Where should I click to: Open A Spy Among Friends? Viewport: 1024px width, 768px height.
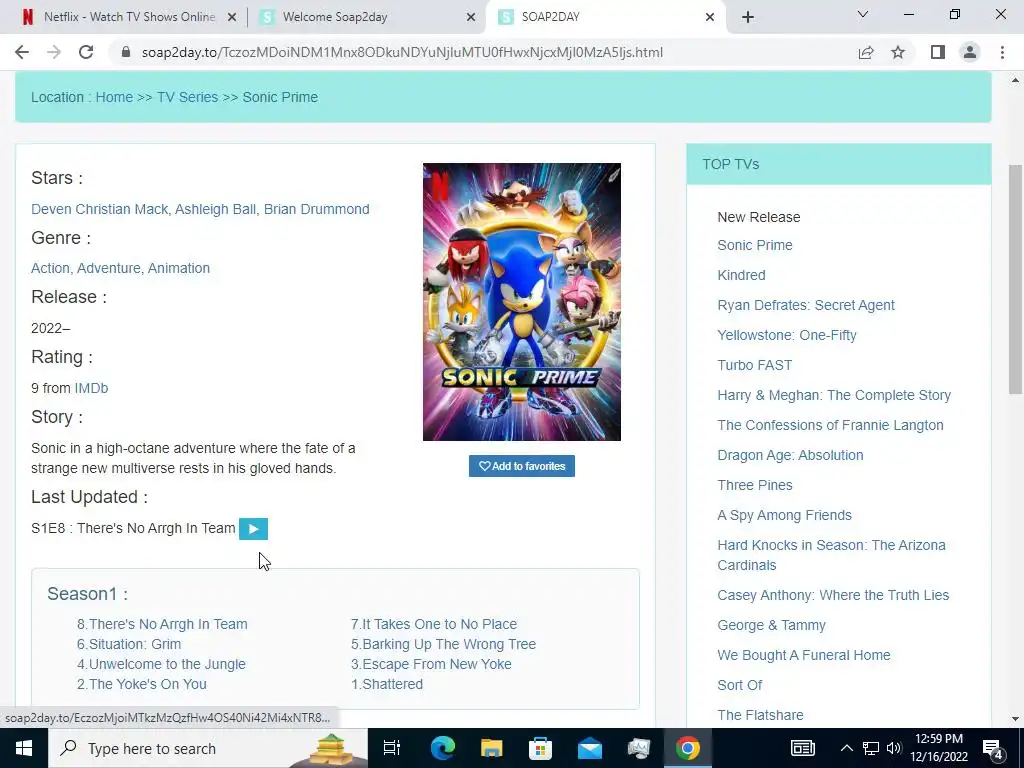coord(784,515)
